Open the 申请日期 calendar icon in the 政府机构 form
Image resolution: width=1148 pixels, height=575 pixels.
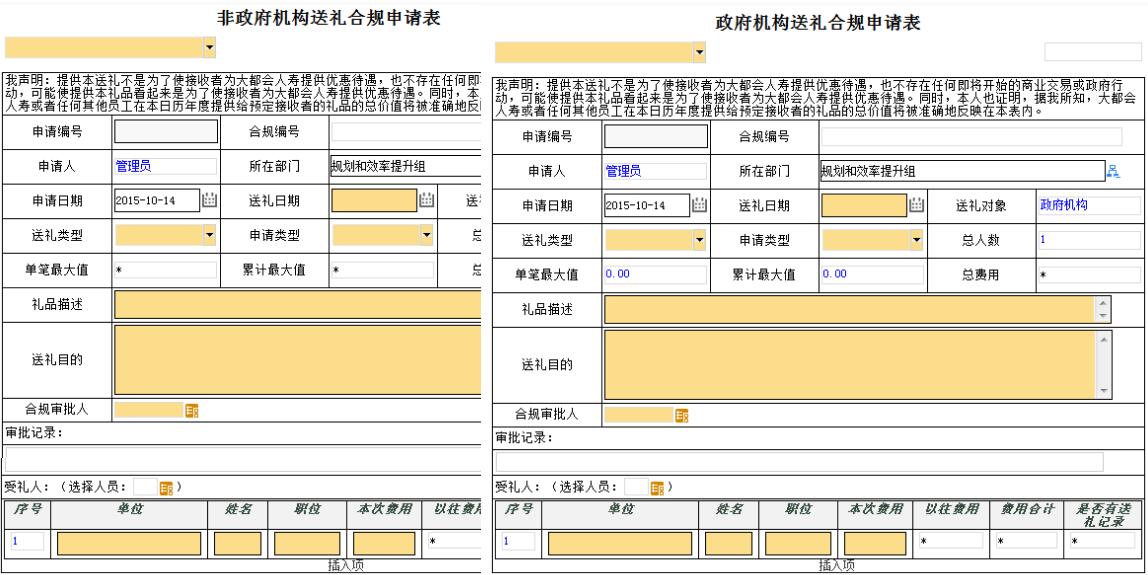coord(699,205)
